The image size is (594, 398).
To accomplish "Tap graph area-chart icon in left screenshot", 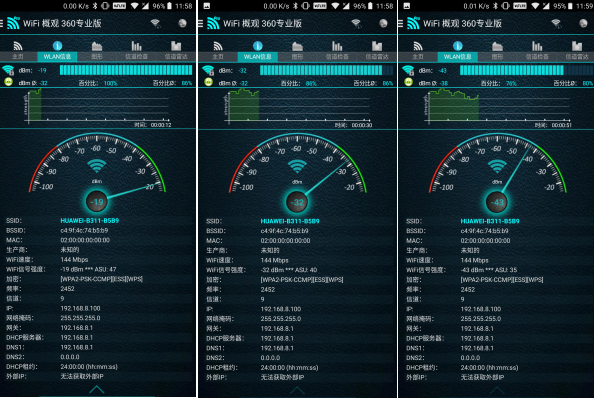I will 97,46.
